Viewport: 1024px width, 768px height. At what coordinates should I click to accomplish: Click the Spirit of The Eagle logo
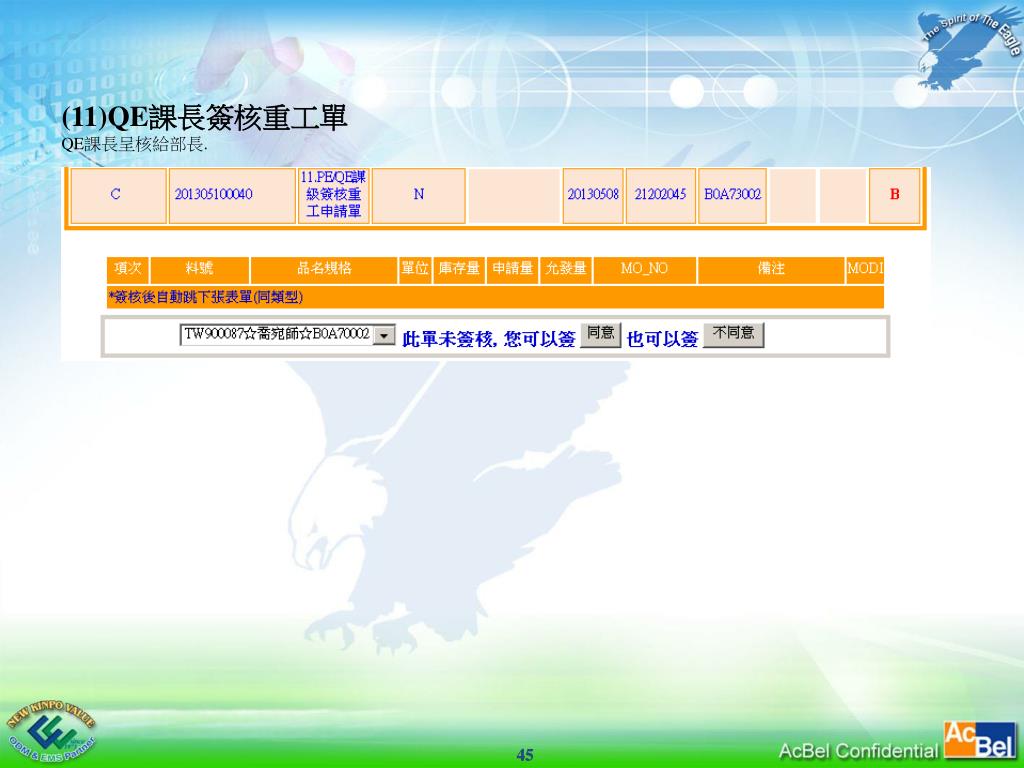click(x=967, y=47)
